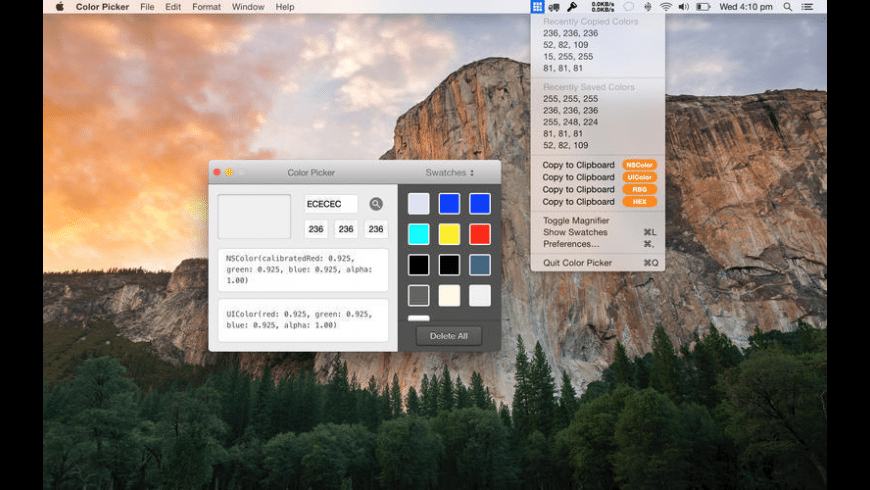Open the Window menu

tap(248, 7)
